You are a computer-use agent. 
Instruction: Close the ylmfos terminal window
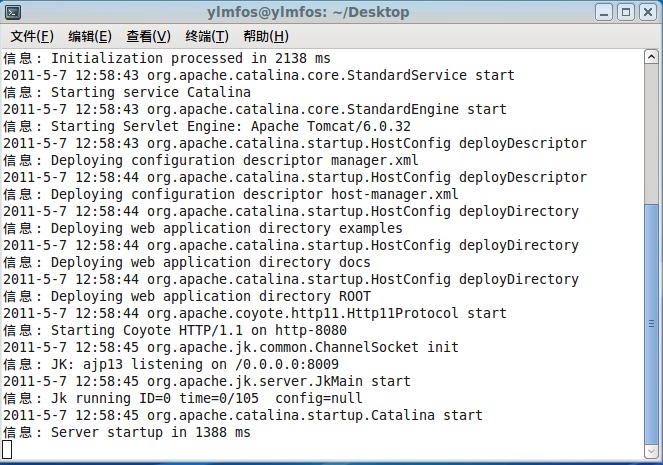(x=647, y=12)
